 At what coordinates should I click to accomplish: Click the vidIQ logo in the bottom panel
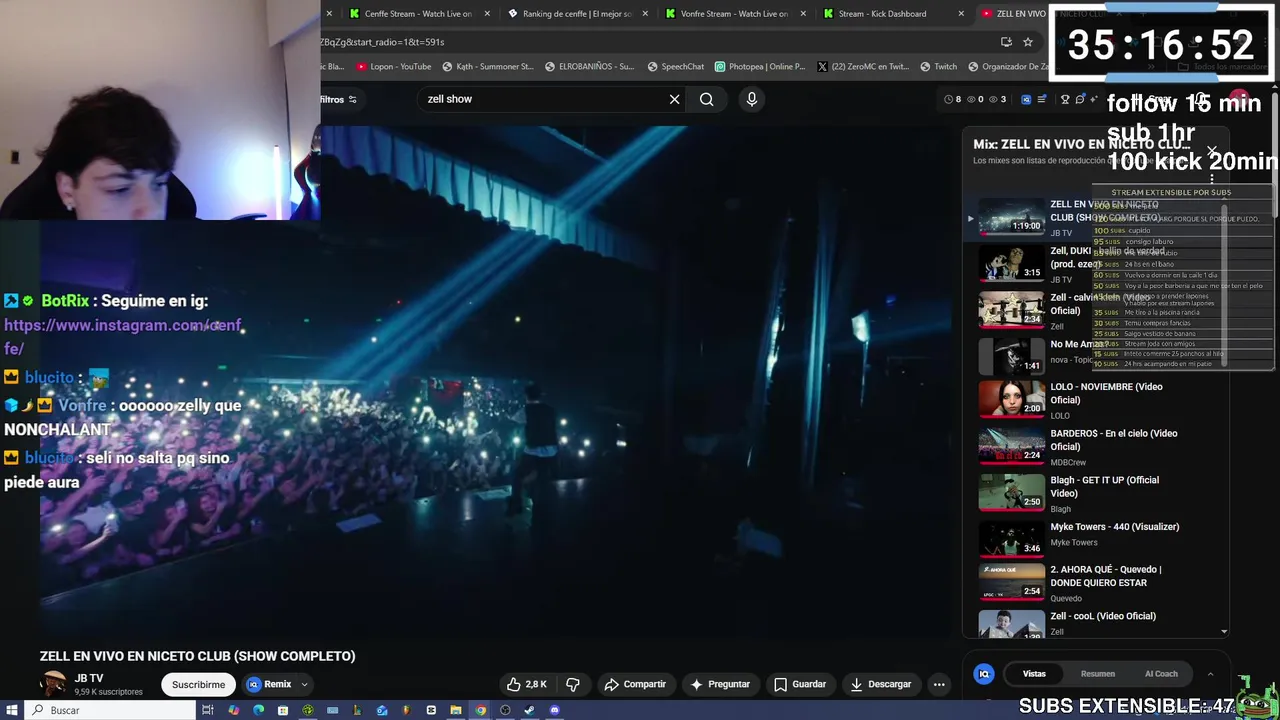click(985, 674)
